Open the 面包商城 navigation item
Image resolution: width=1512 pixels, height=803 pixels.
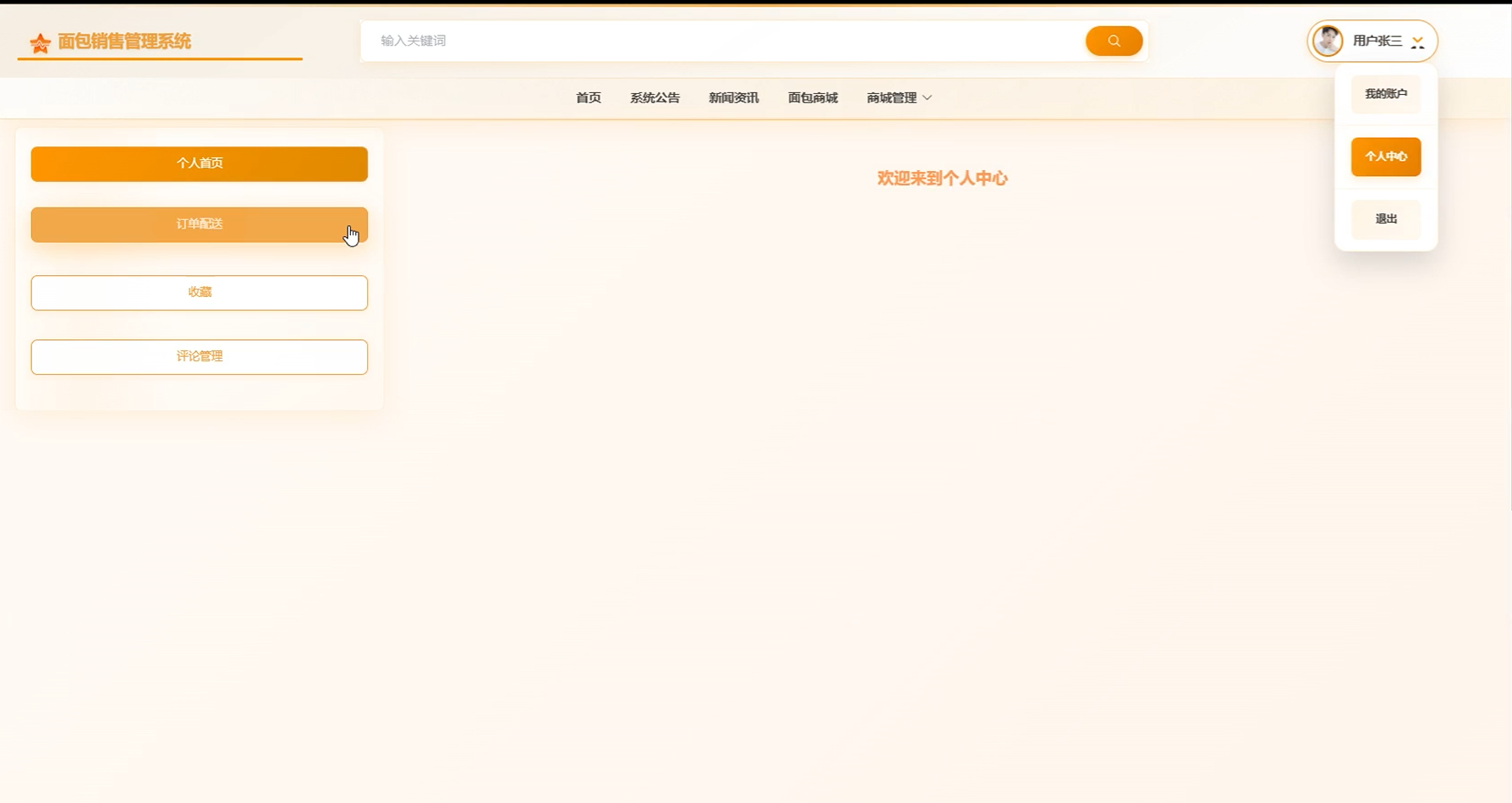pyautogui.click(x=813, y=98)
